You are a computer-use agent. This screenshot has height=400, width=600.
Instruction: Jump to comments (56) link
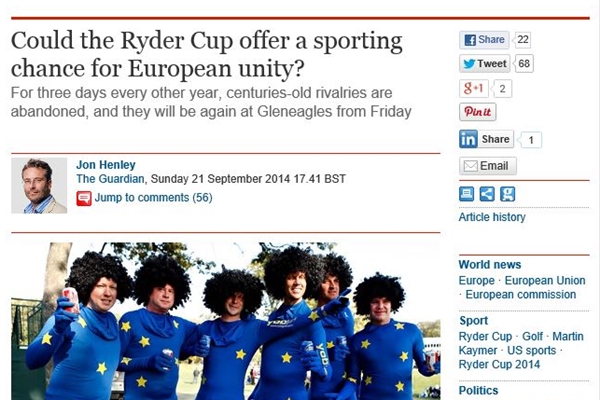click(x=153, y=198)
